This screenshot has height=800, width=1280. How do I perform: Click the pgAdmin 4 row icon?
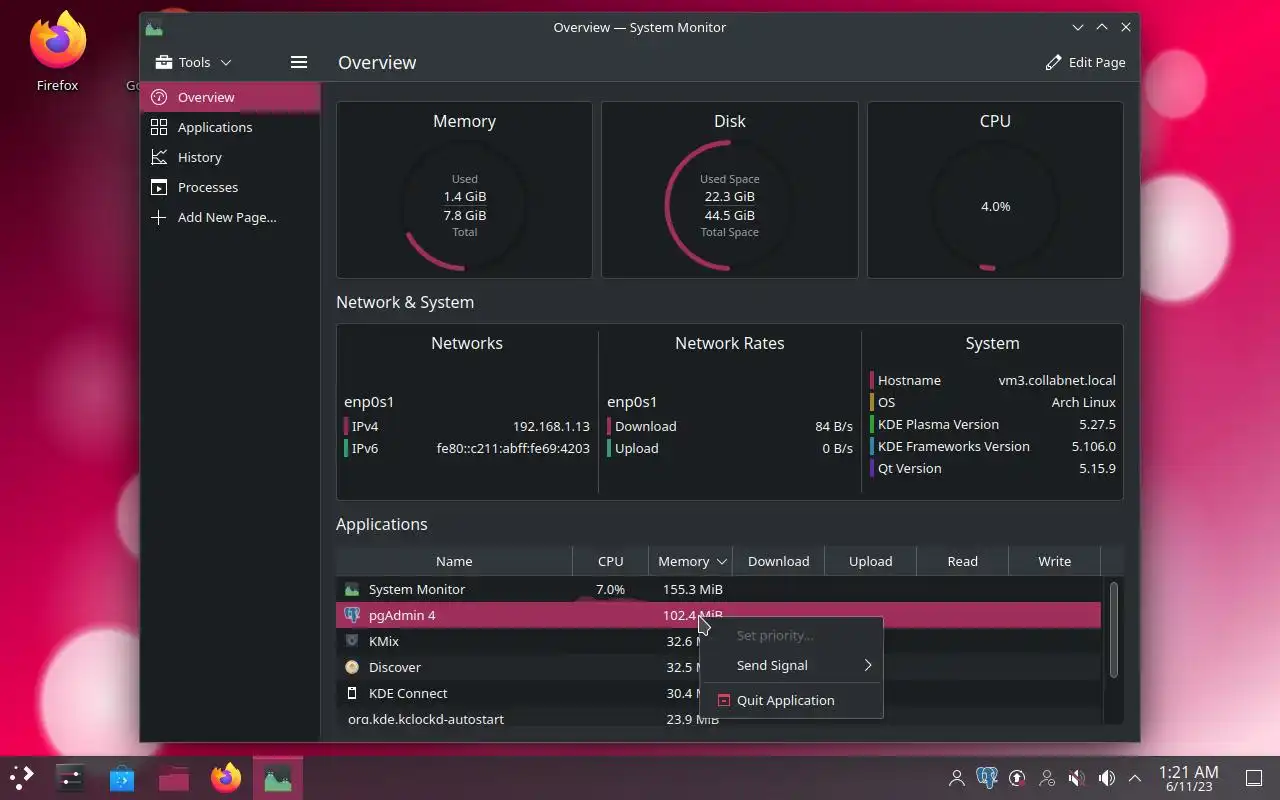coord(352,615)
